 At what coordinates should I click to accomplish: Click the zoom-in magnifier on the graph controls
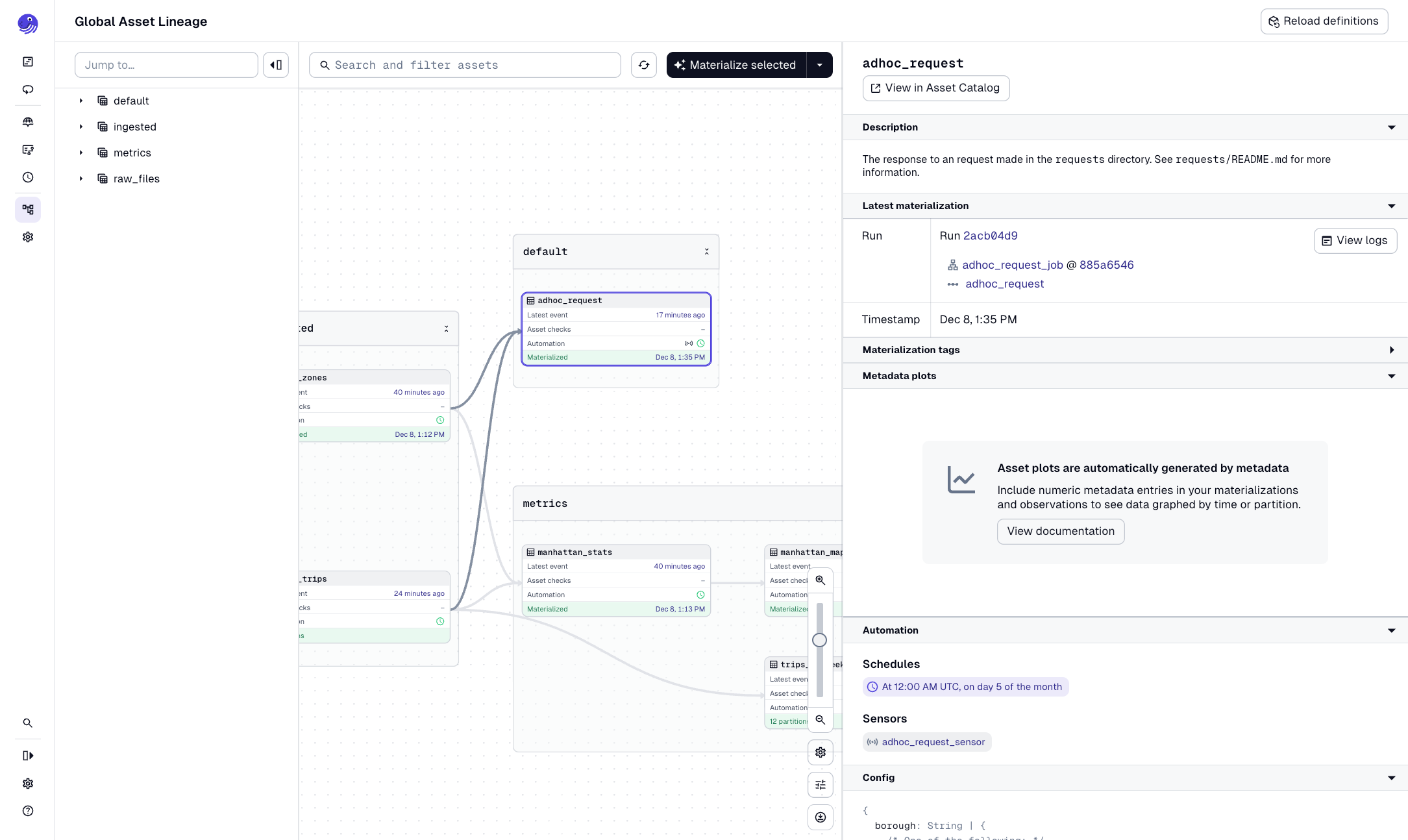[x=820, y=580]
